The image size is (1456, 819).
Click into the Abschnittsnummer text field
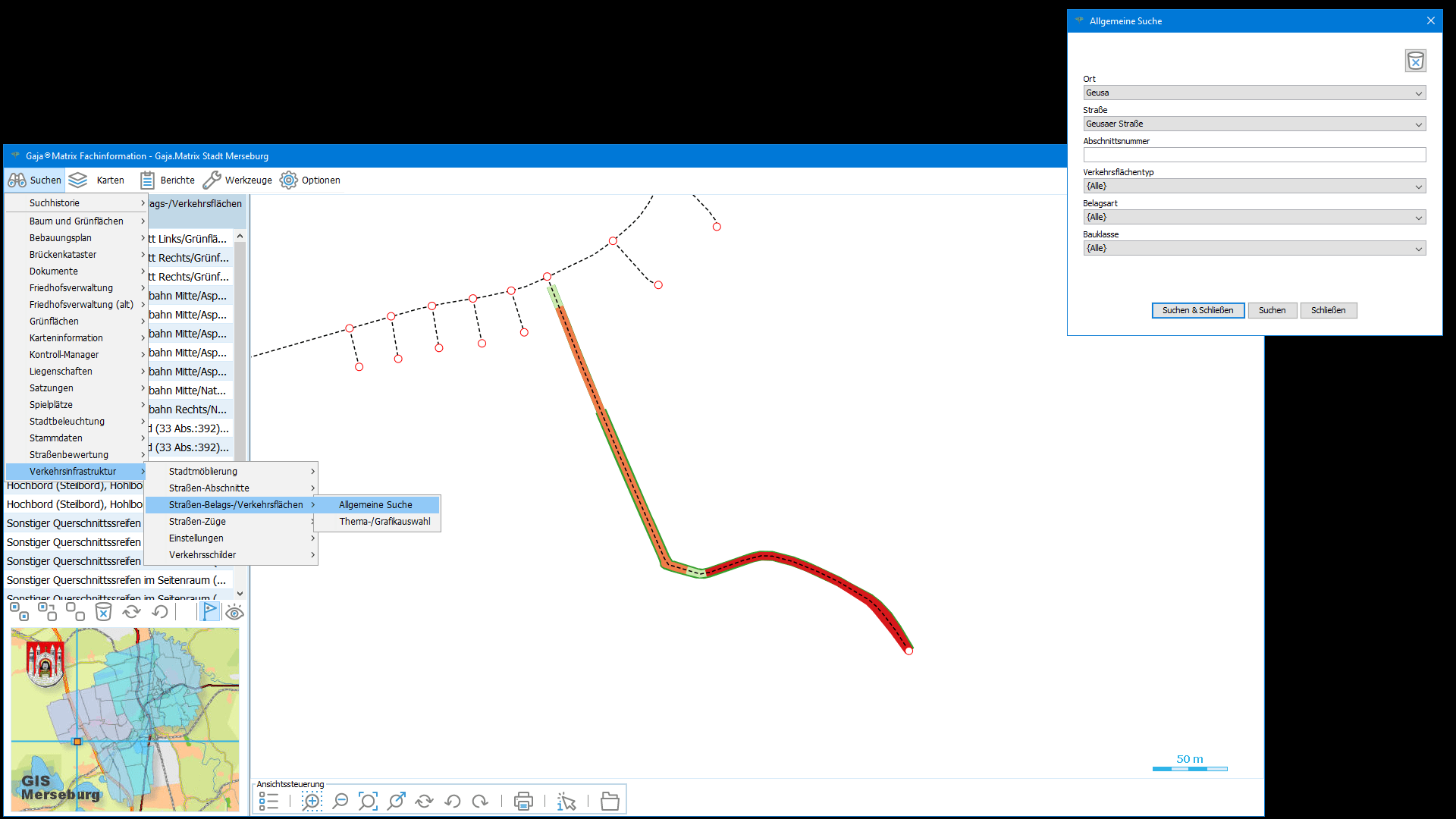click(1254, 155)
